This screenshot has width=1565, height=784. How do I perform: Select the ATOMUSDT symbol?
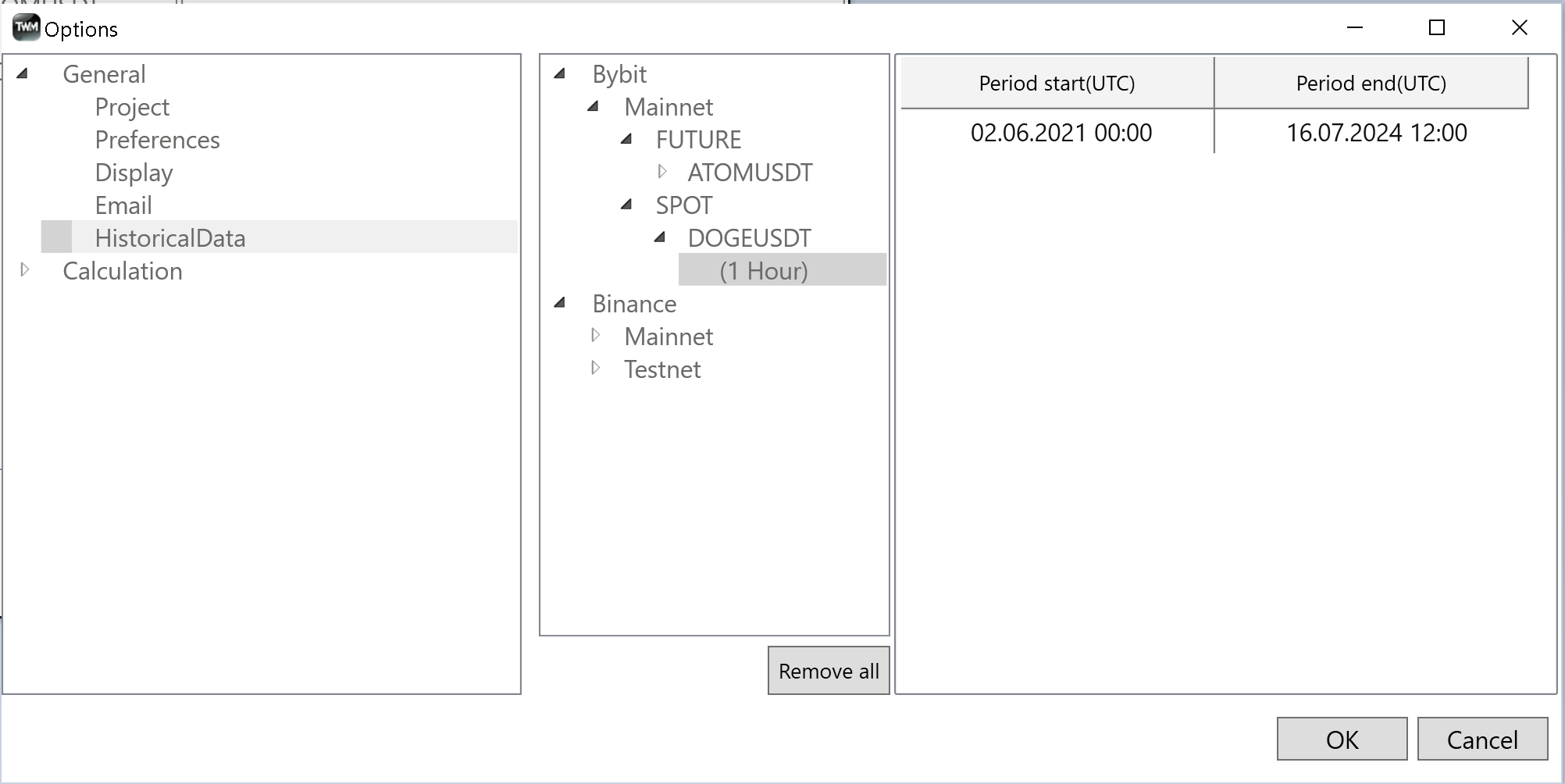coord(750,173)
